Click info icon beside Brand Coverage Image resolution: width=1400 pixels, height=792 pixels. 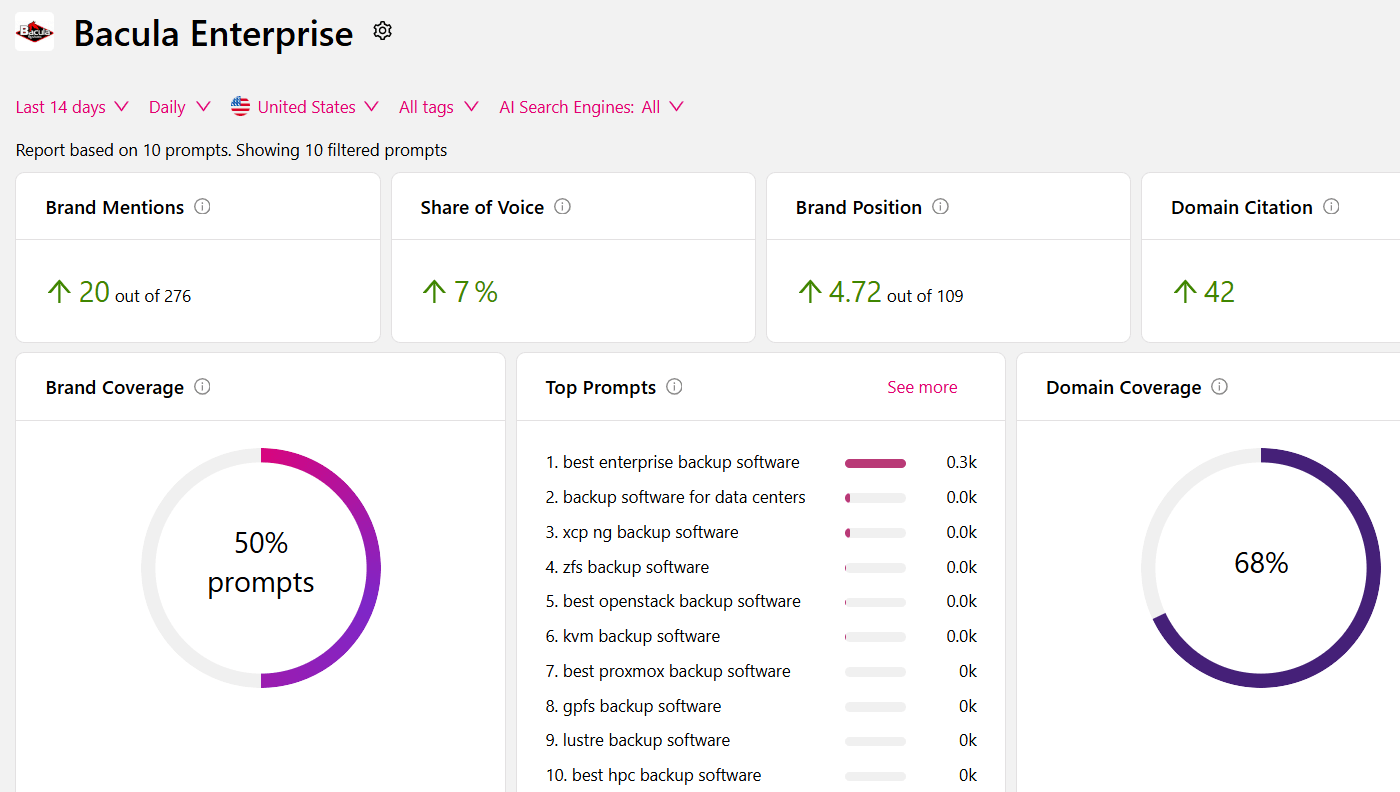(202, 387)
